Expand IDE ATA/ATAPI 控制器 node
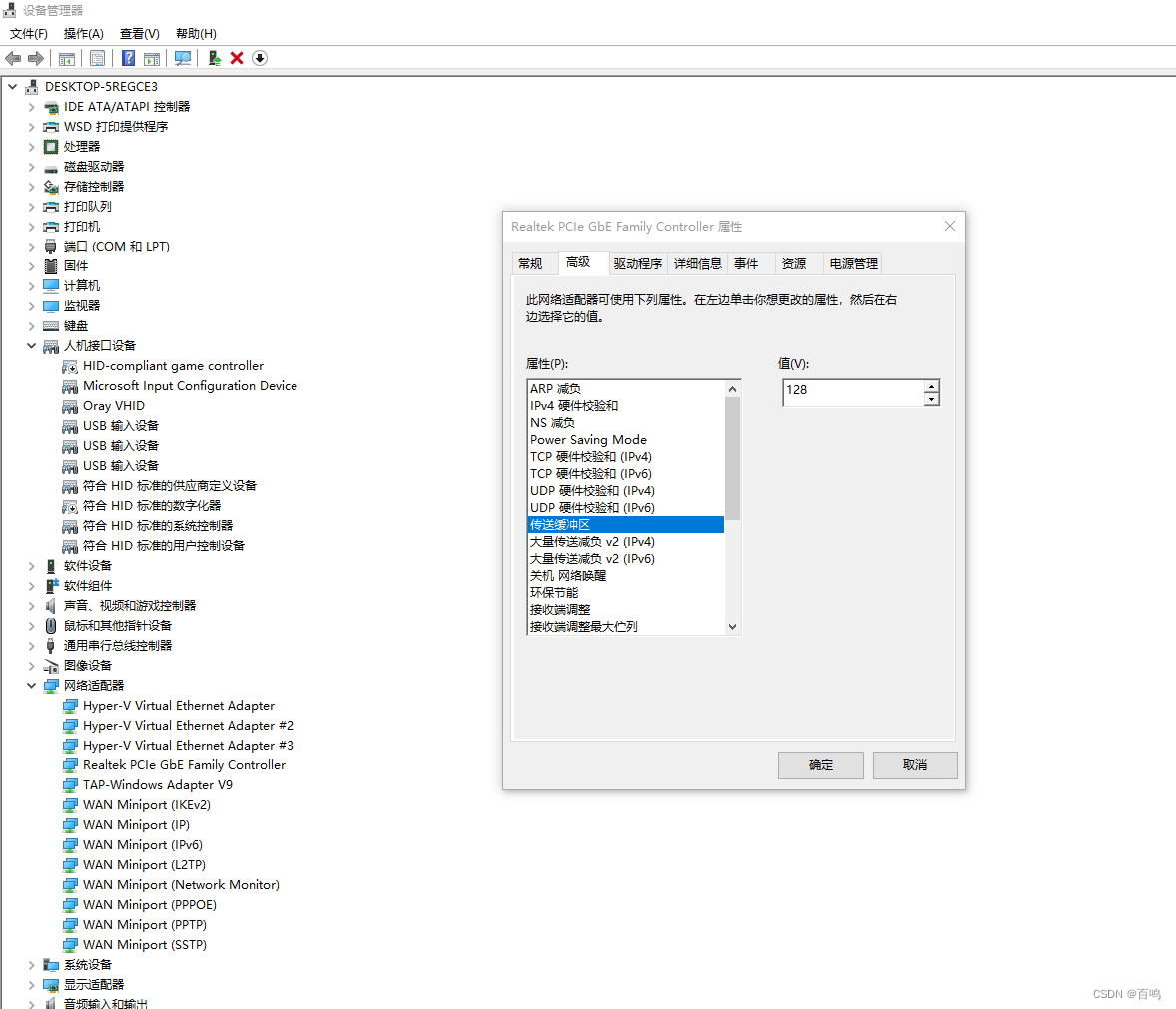 click(x=32, y=107)
